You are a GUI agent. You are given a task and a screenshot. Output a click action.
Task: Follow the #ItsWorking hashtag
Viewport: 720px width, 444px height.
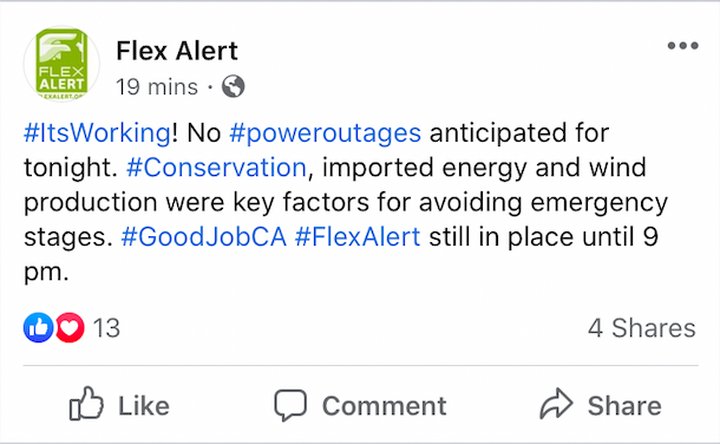97,133
